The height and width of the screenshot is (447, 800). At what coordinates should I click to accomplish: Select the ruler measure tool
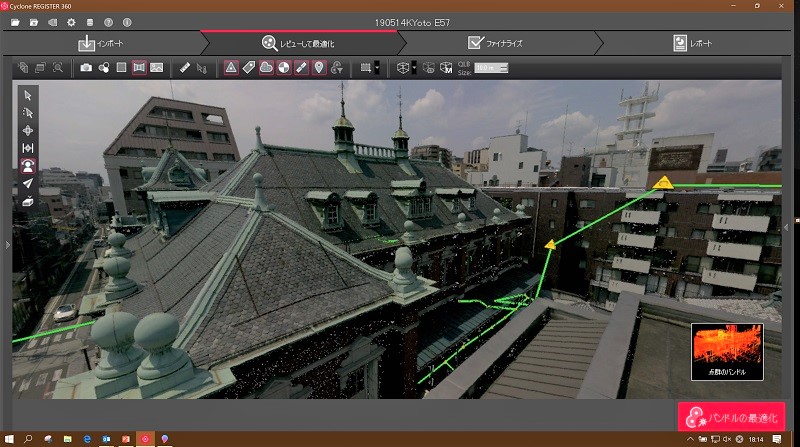(184, 68)
